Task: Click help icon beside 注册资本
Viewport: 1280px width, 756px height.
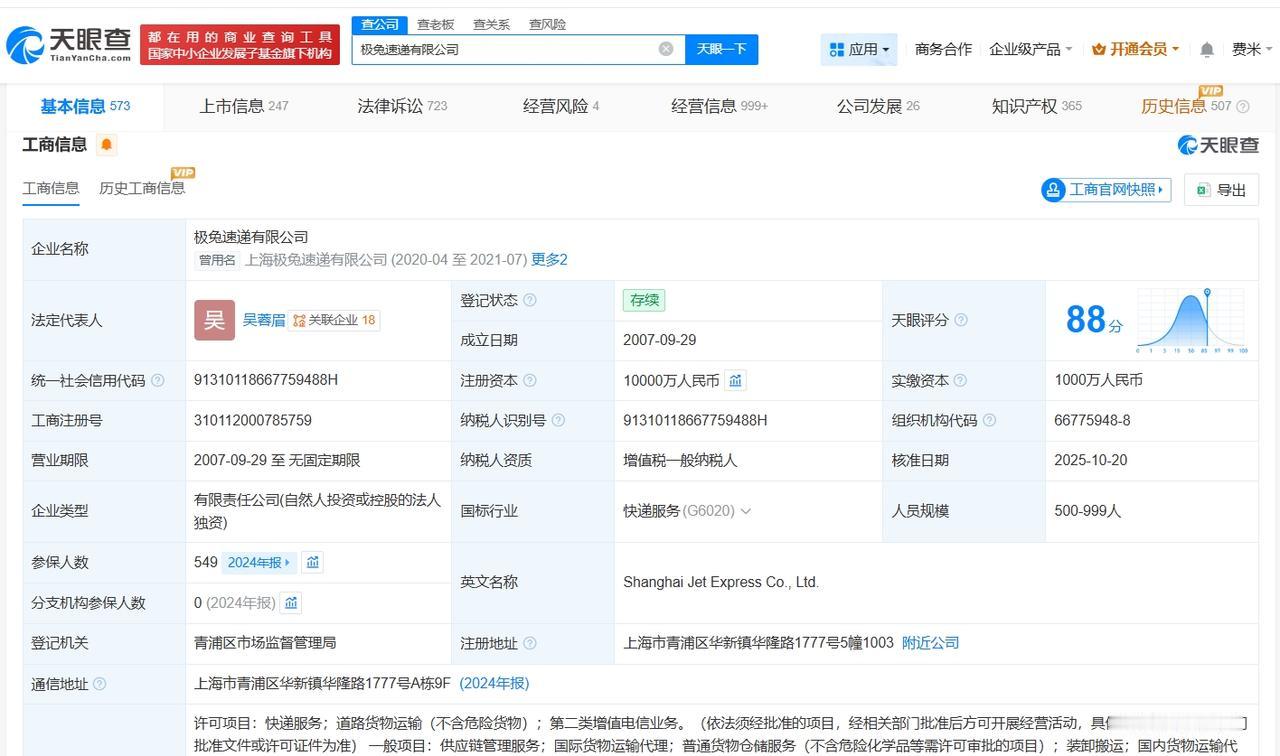Action: click(x=529, y=381)
